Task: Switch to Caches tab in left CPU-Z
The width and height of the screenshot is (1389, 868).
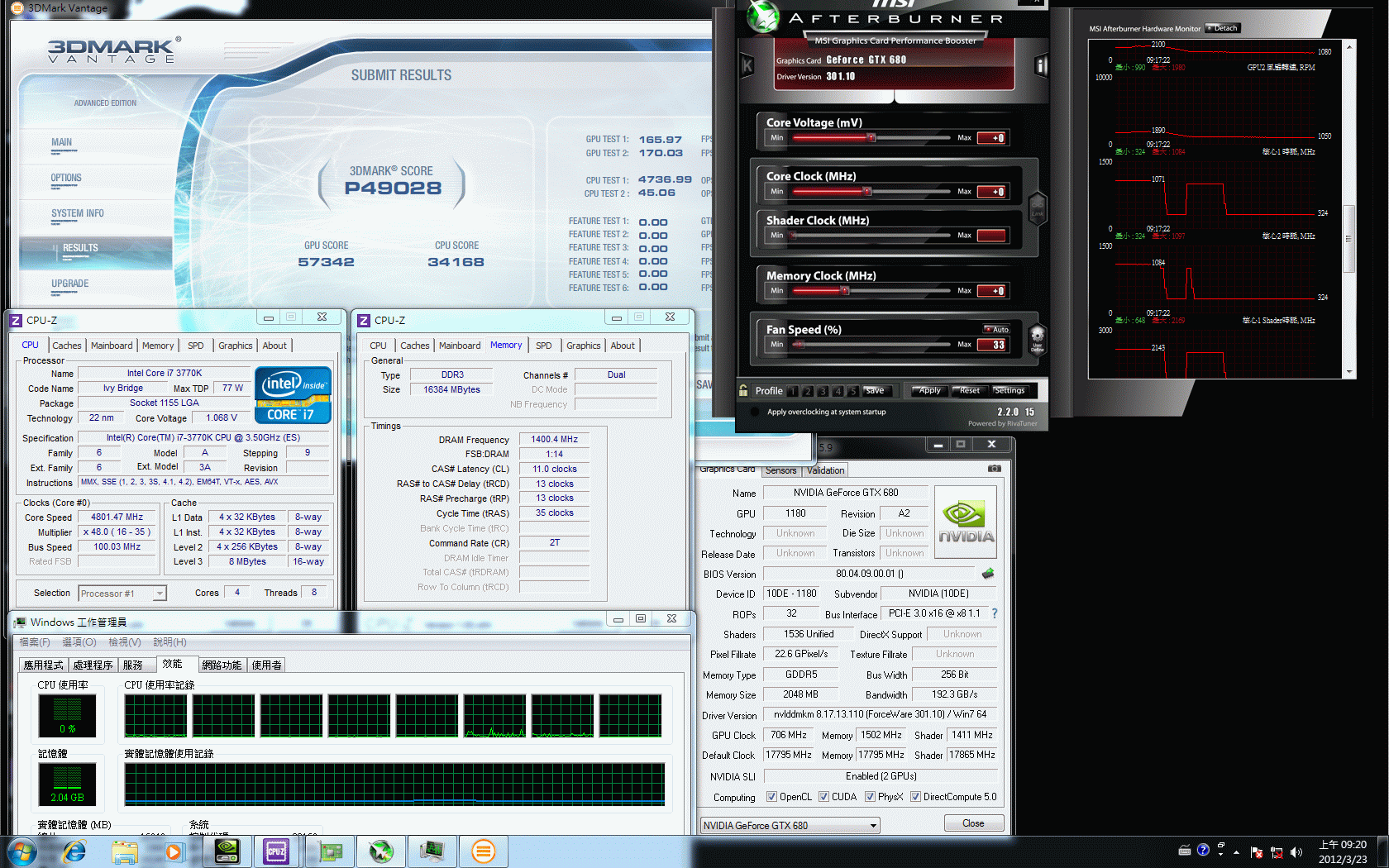Action: 67,346
